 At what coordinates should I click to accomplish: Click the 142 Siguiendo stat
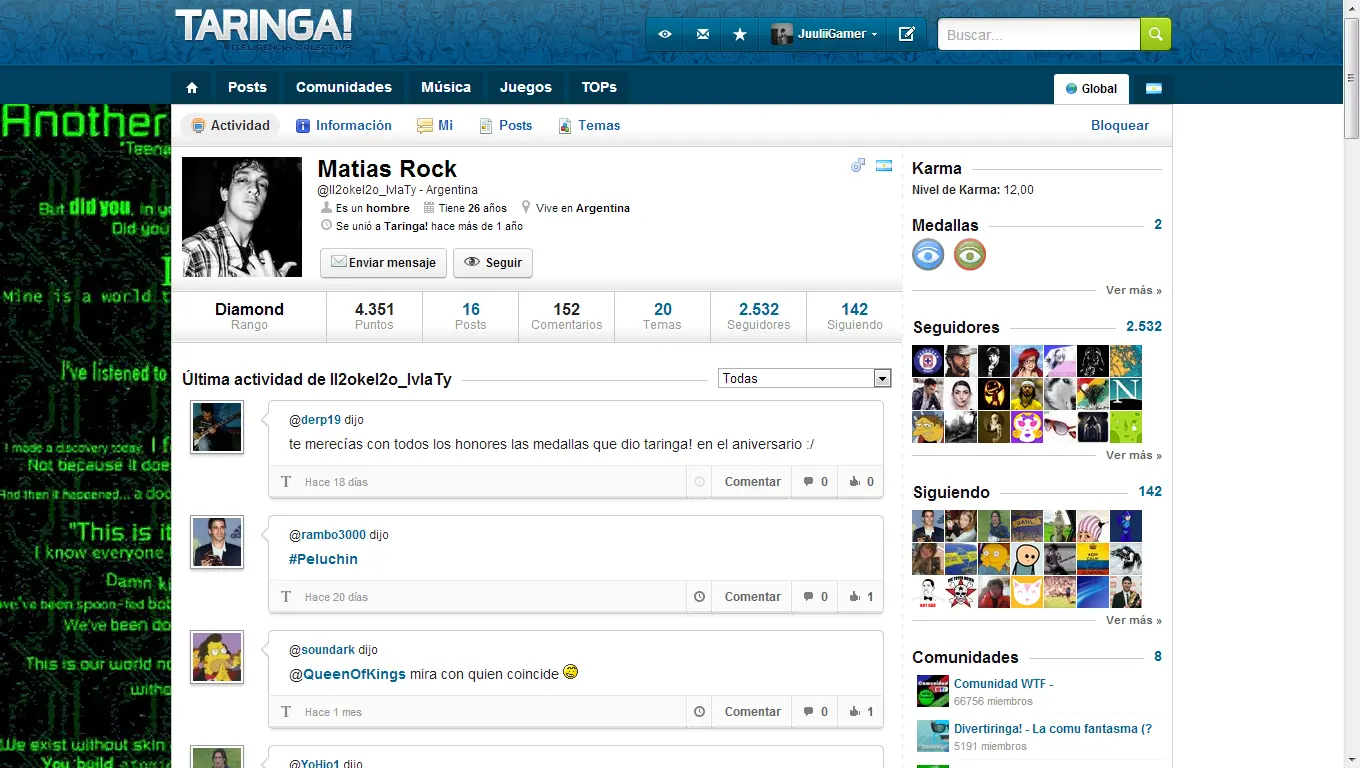point(854,316)
